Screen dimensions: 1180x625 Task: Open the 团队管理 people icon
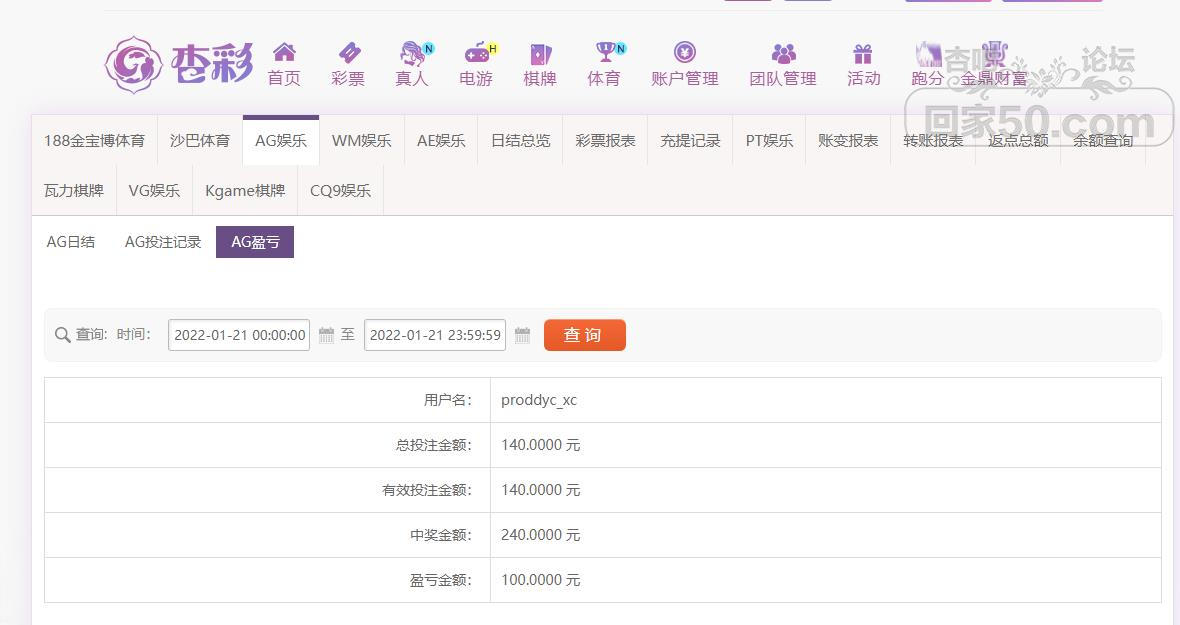tap(783, 53)
